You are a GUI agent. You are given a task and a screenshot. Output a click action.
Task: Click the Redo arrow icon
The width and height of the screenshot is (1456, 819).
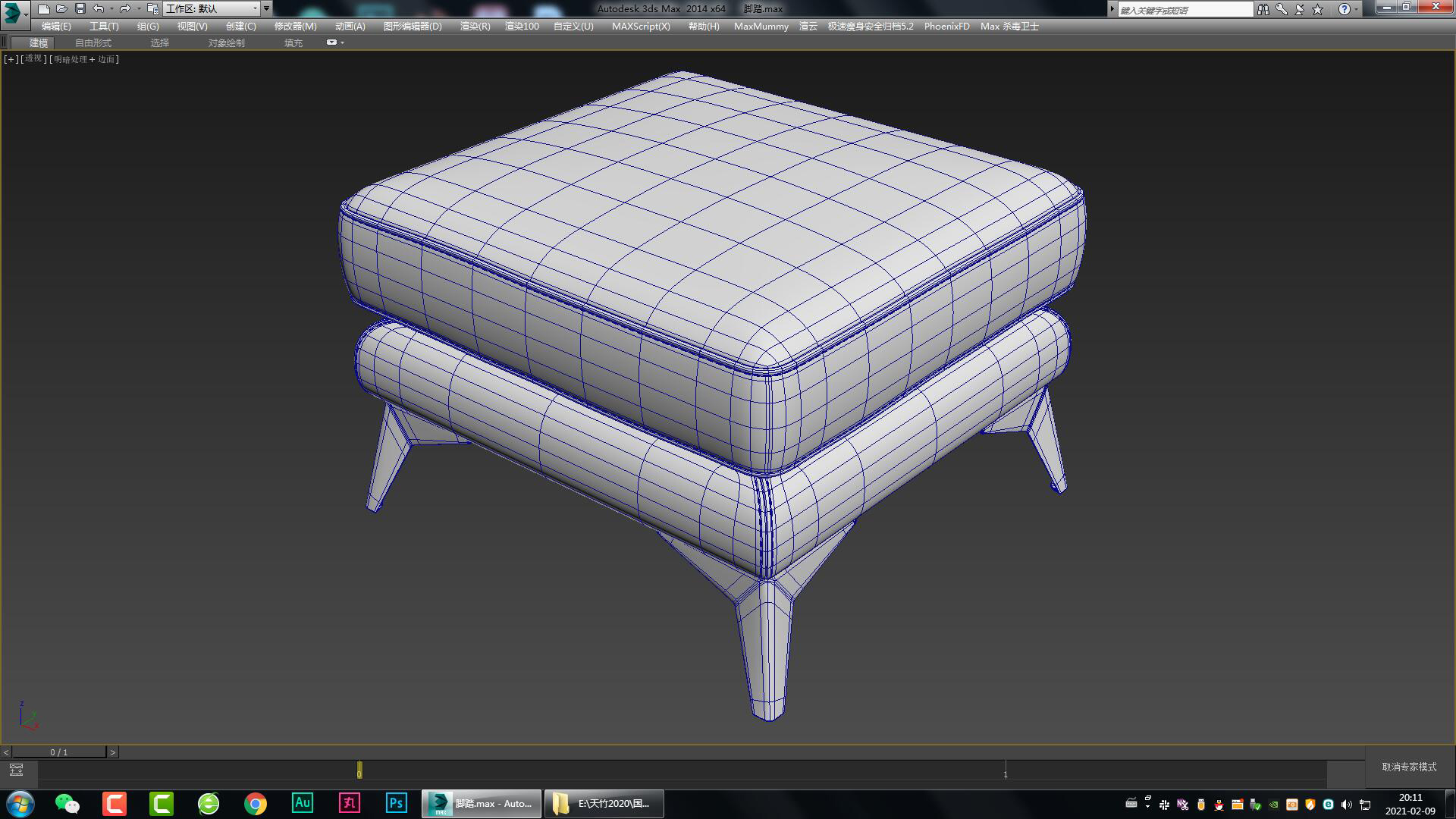click(x=126, y=8)
